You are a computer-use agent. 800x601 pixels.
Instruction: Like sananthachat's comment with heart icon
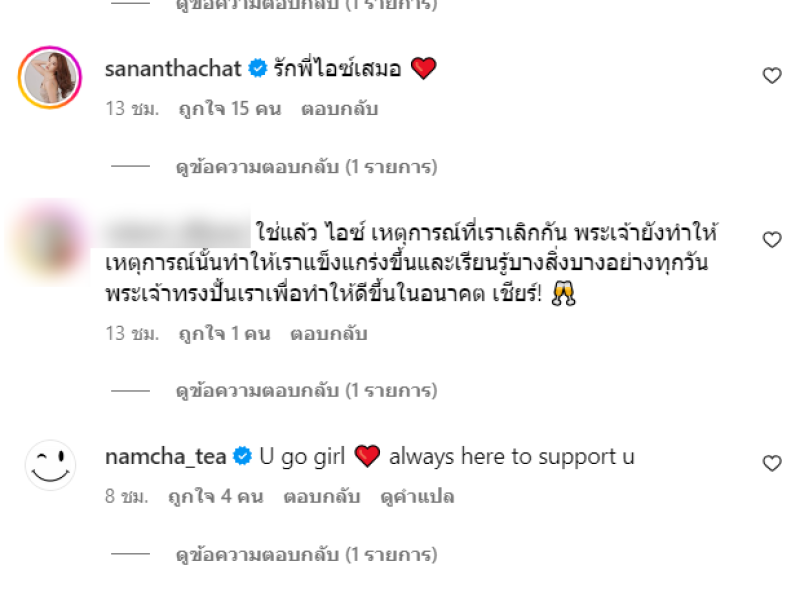(772, 76)
